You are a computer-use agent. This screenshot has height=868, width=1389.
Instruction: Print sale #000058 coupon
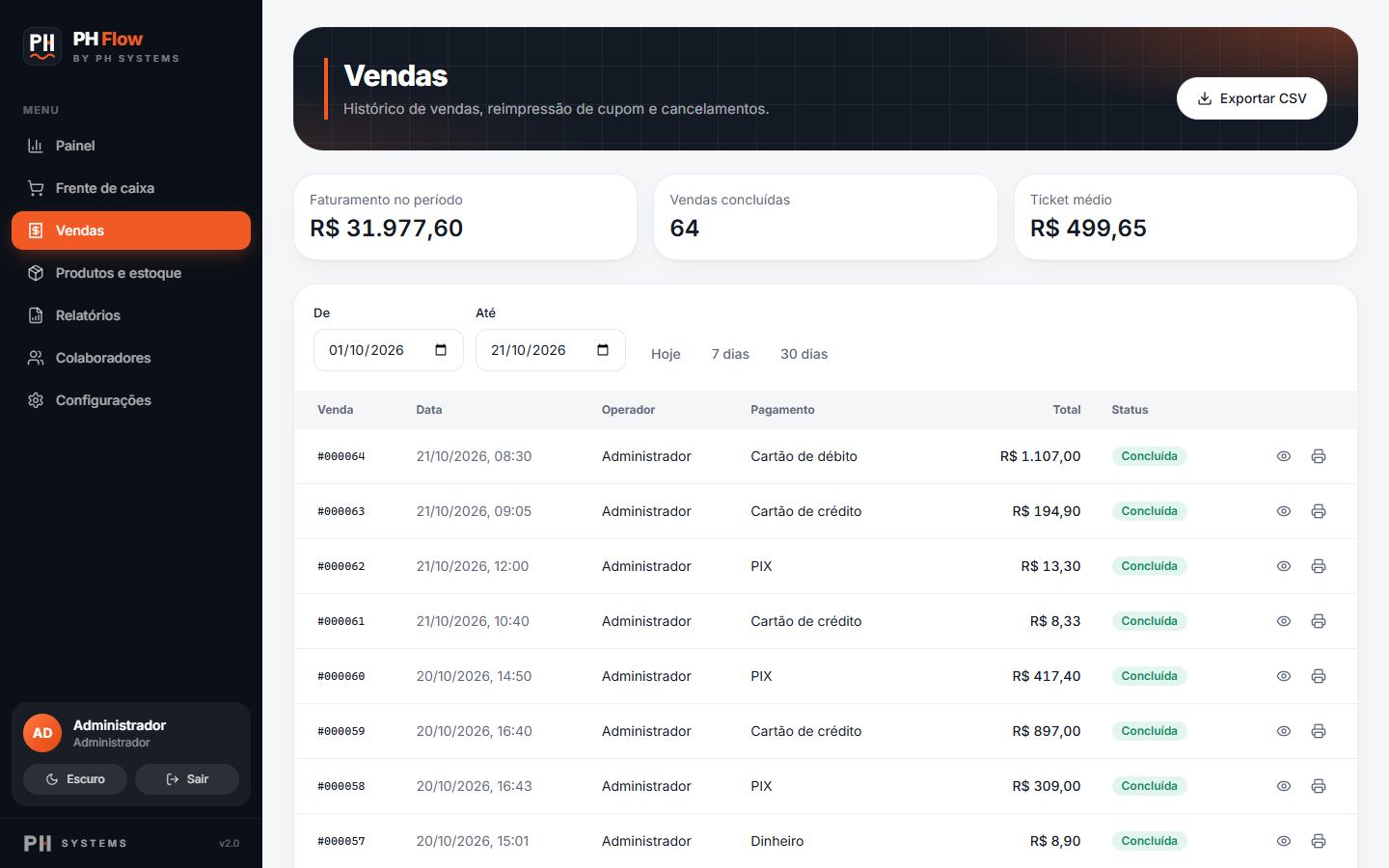pos(1319,786)
